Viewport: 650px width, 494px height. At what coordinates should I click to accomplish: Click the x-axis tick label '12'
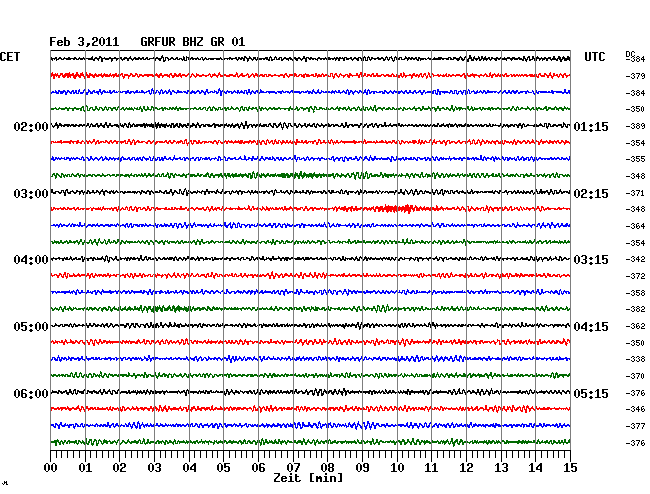pyautogui.click(x=466, y=468)
